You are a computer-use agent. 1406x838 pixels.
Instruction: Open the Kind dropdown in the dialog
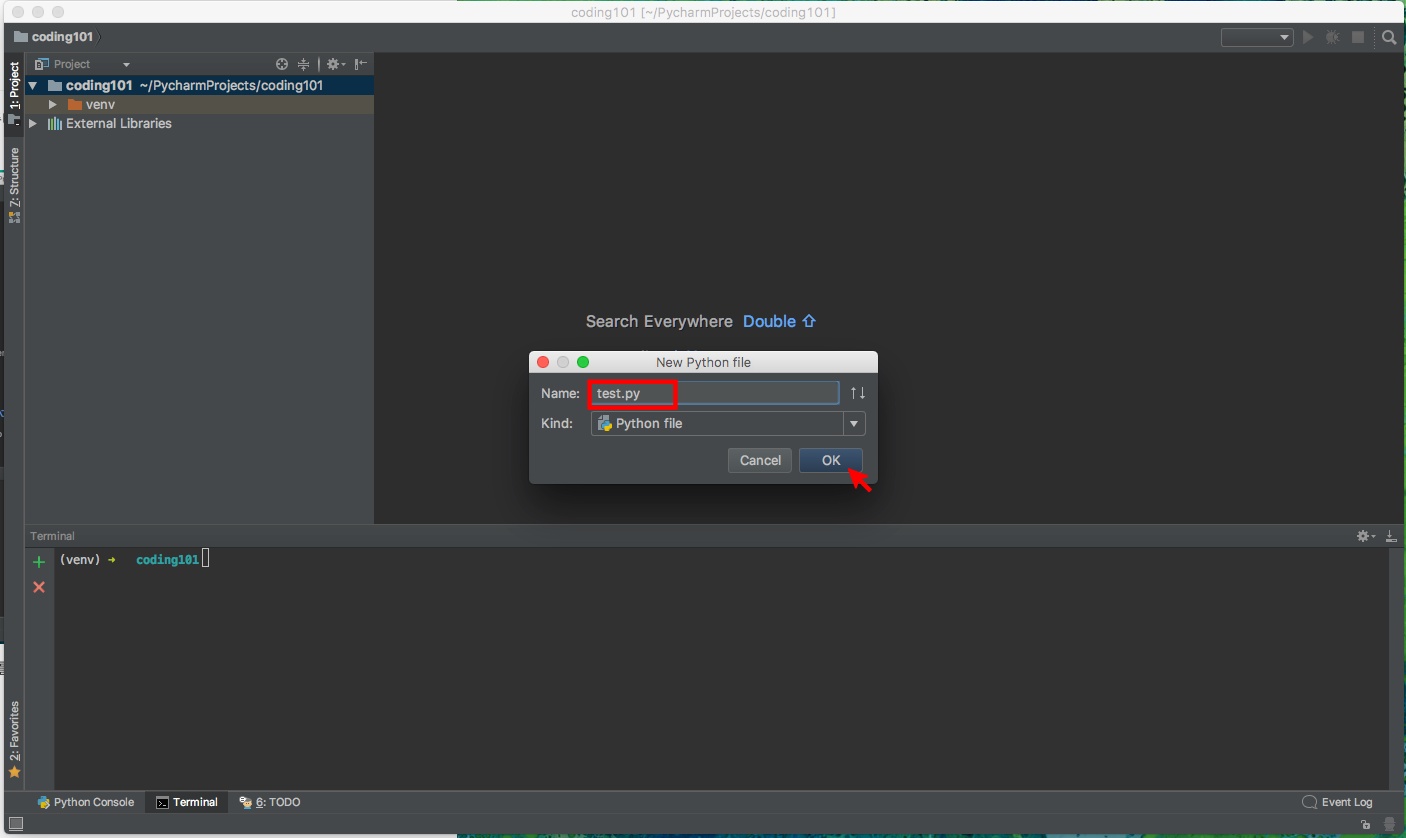coord(854,424)
